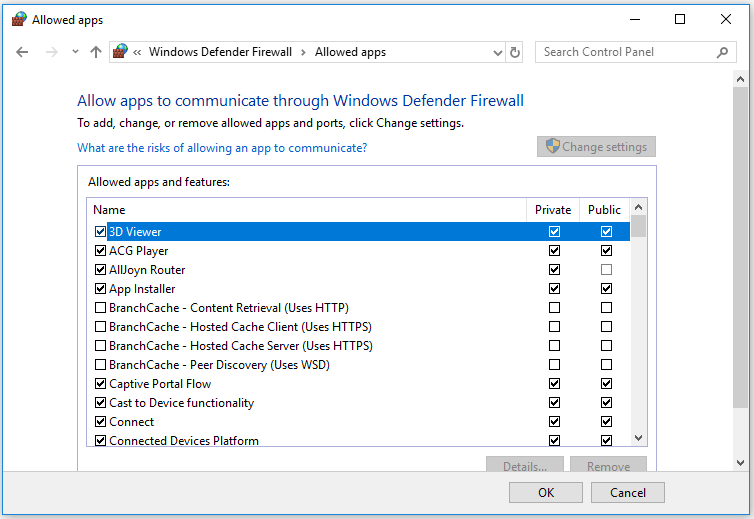754x519 pixels.
Task: Select the ACG Player row text
Action: point(138,251)
